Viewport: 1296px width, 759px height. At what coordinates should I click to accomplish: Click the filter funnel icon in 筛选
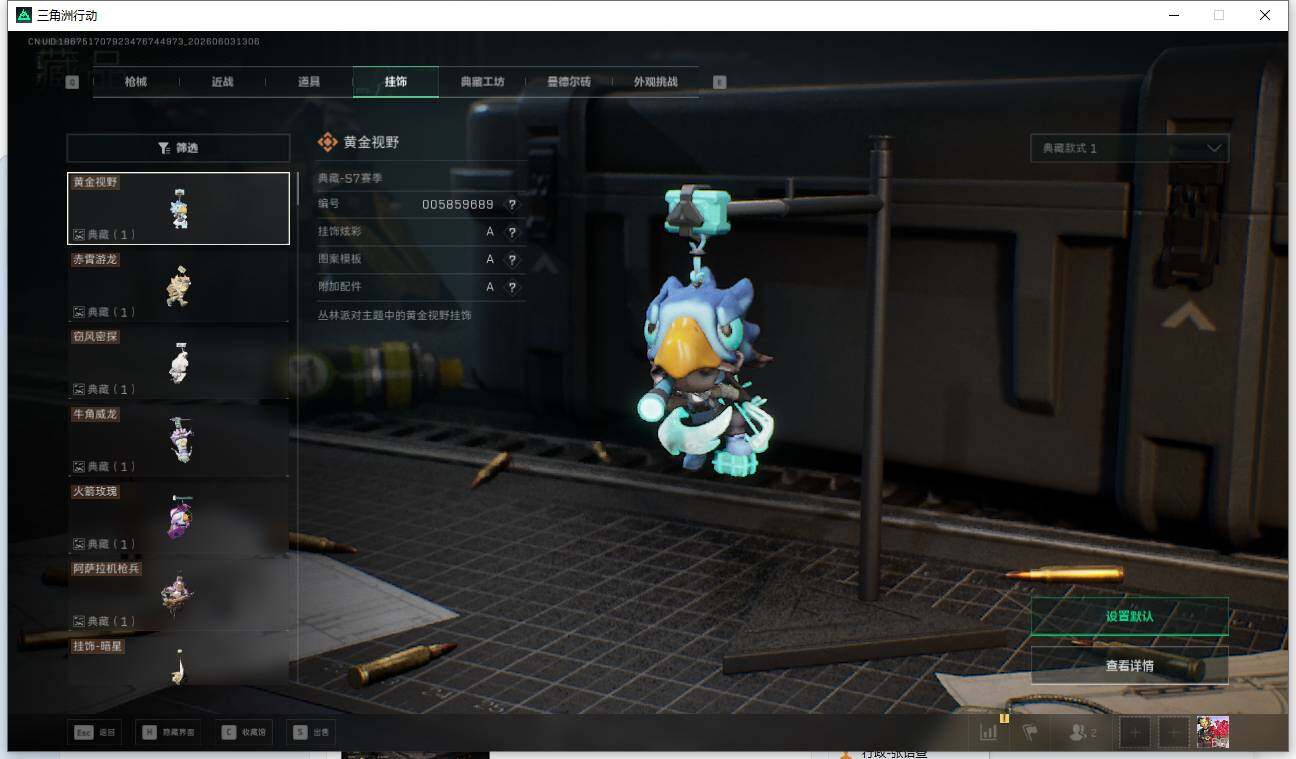[163, 148]
